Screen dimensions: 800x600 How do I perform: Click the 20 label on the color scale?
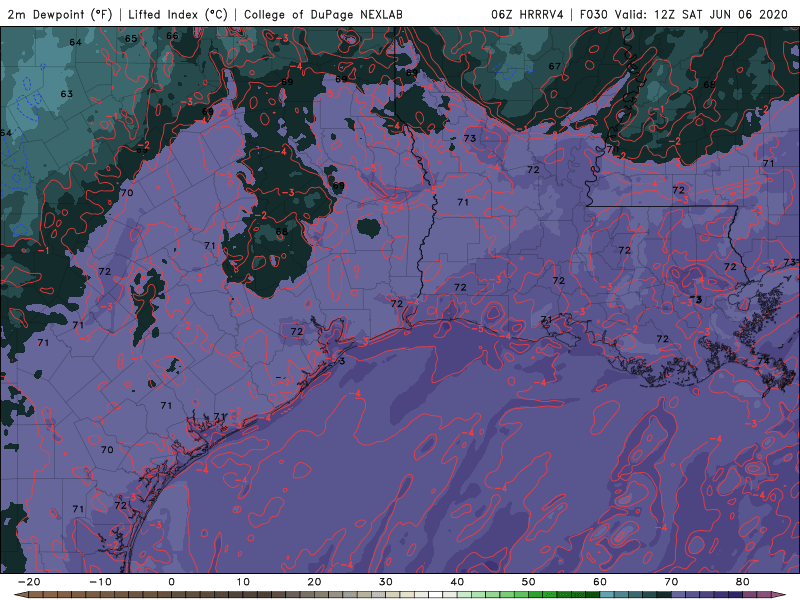314,582
